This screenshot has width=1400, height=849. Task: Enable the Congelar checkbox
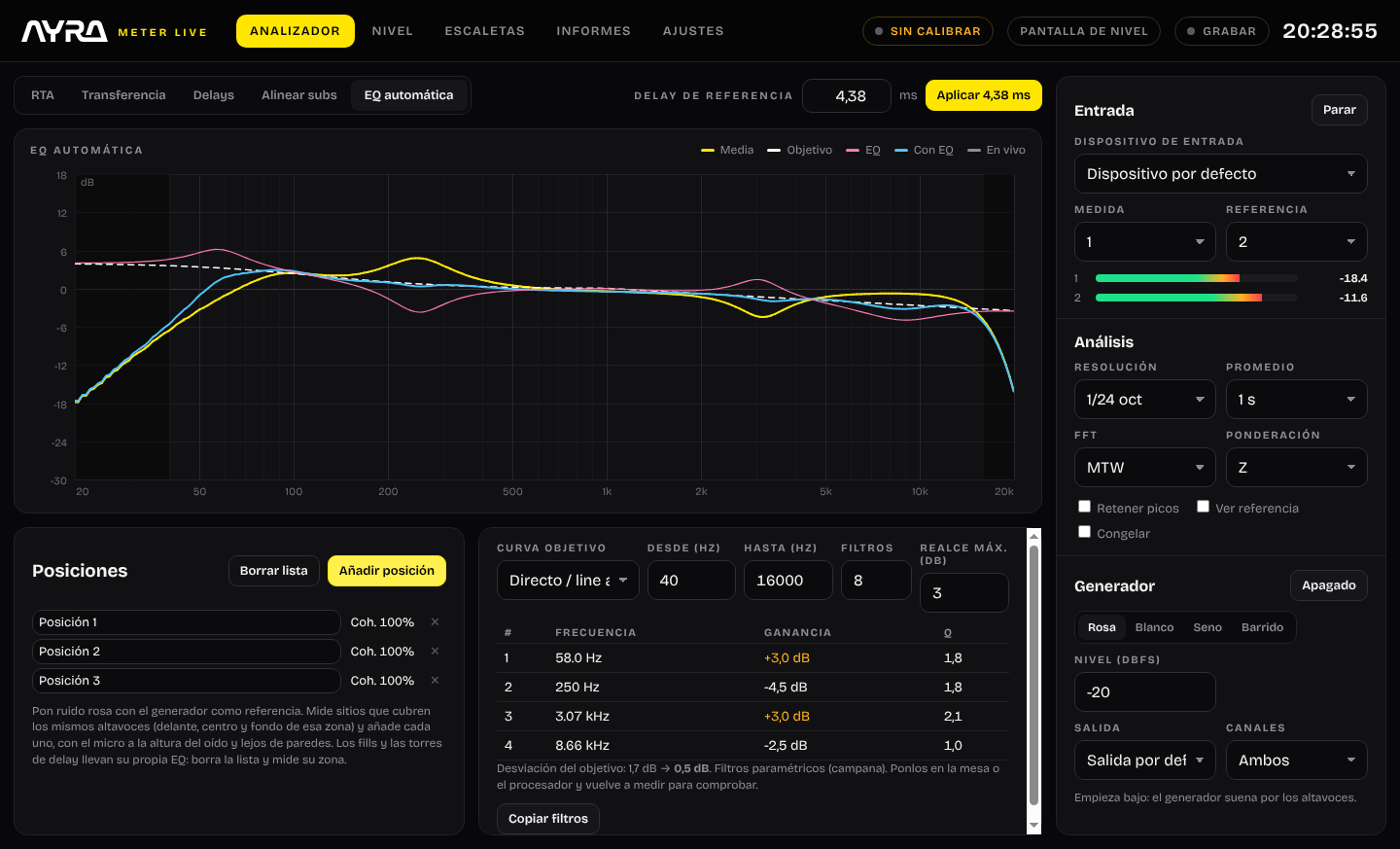pos(1084,532)
